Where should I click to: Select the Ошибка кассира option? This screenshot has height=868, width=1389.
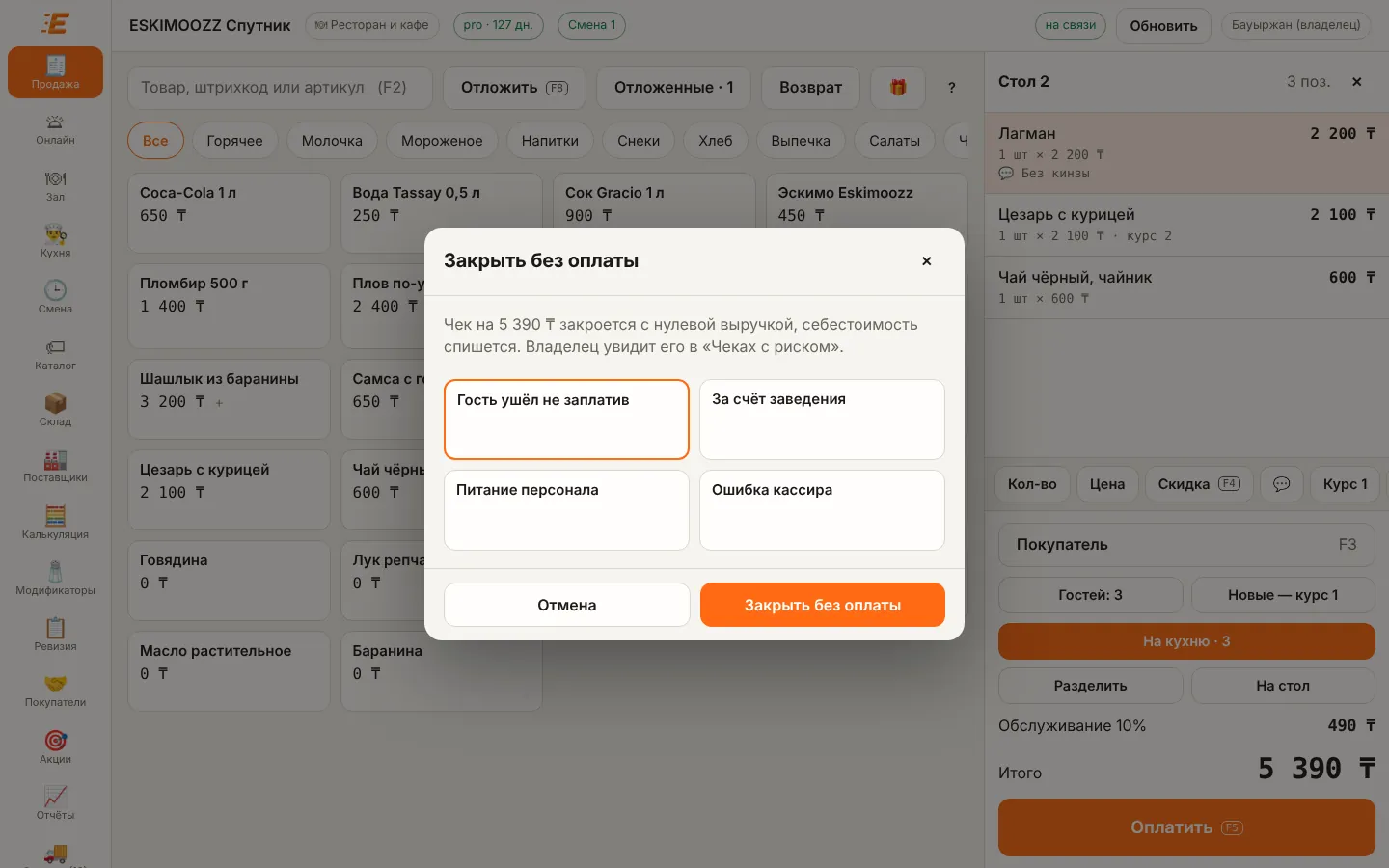(x=822, y=510)
